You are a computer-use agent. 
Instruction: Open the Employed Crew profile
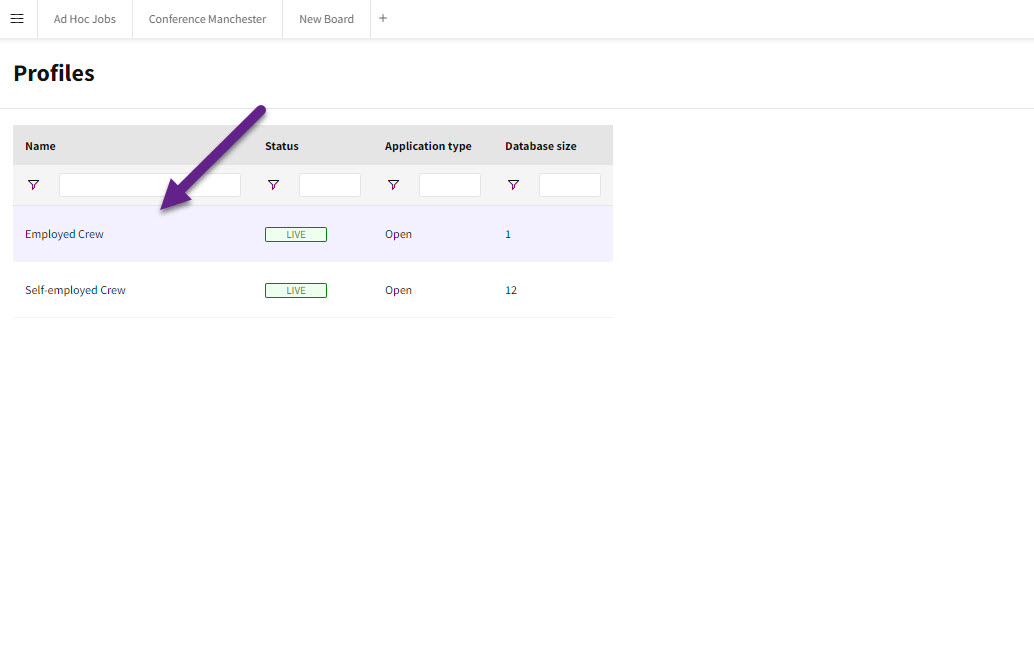(x=64, y=234)
